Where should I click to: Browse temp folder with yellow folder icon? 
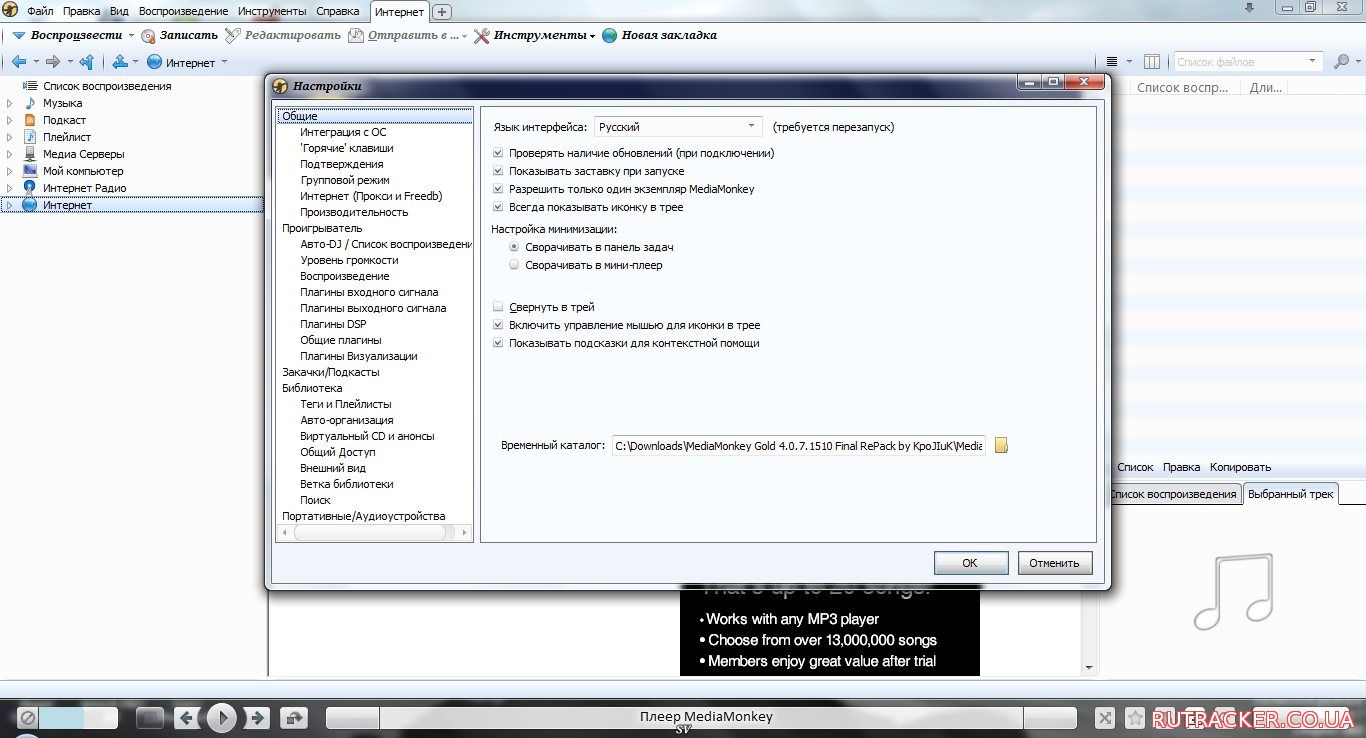pos(1001,446)
